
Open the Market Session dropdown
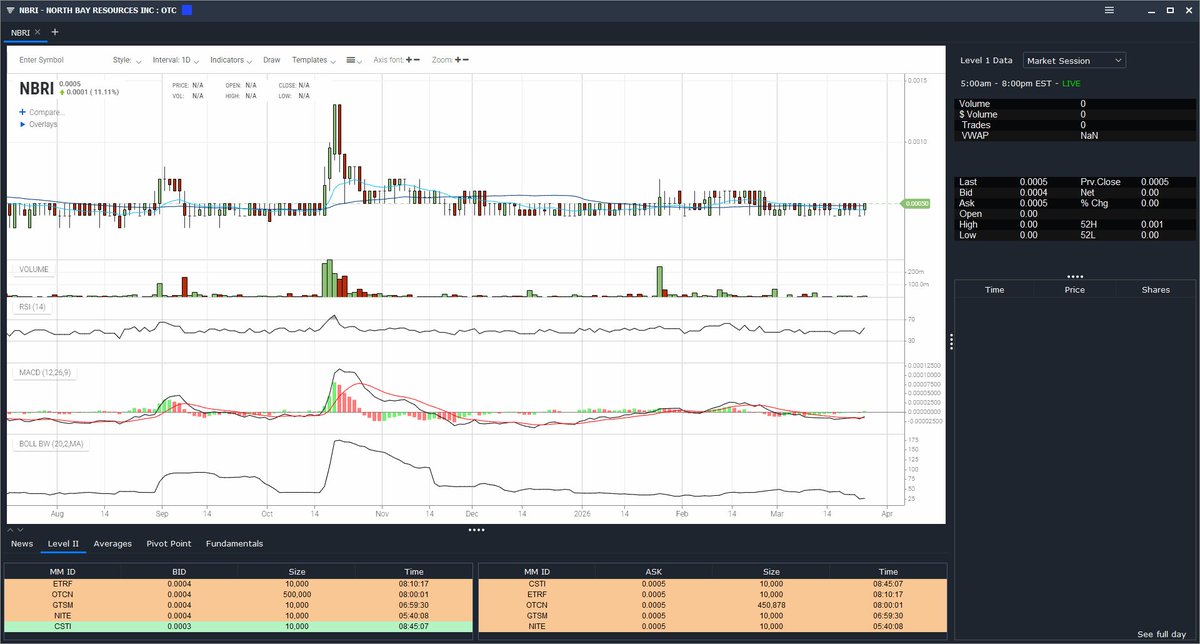(1074, 61)
